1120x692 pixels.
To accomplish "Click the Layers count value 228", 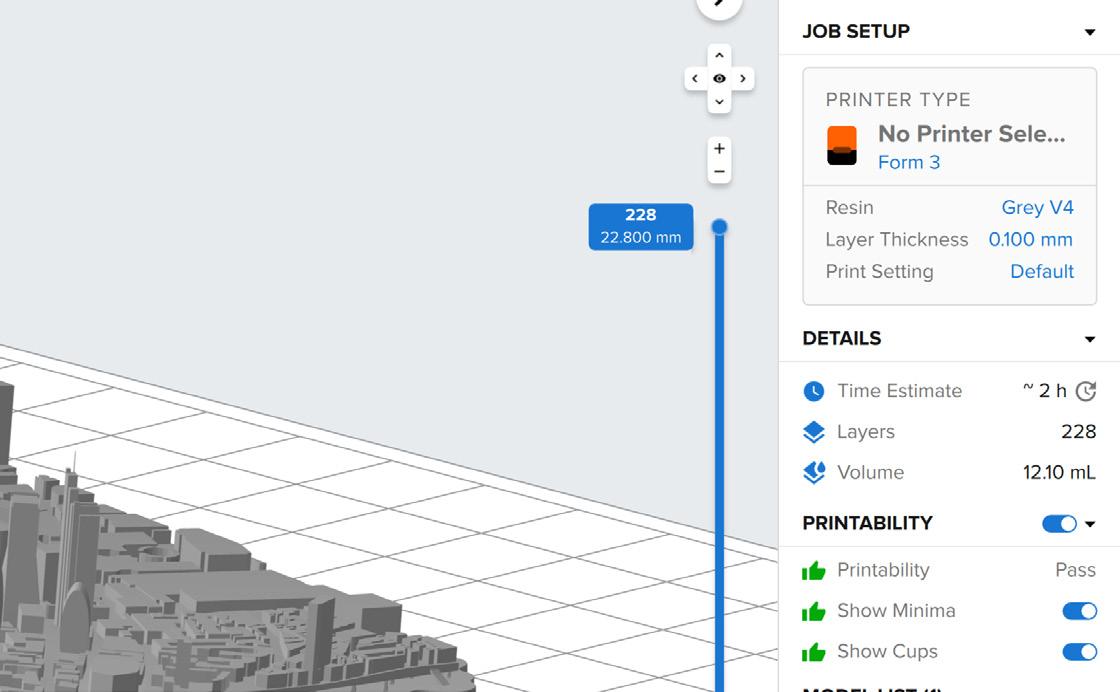I will (x=1079, y=431).
